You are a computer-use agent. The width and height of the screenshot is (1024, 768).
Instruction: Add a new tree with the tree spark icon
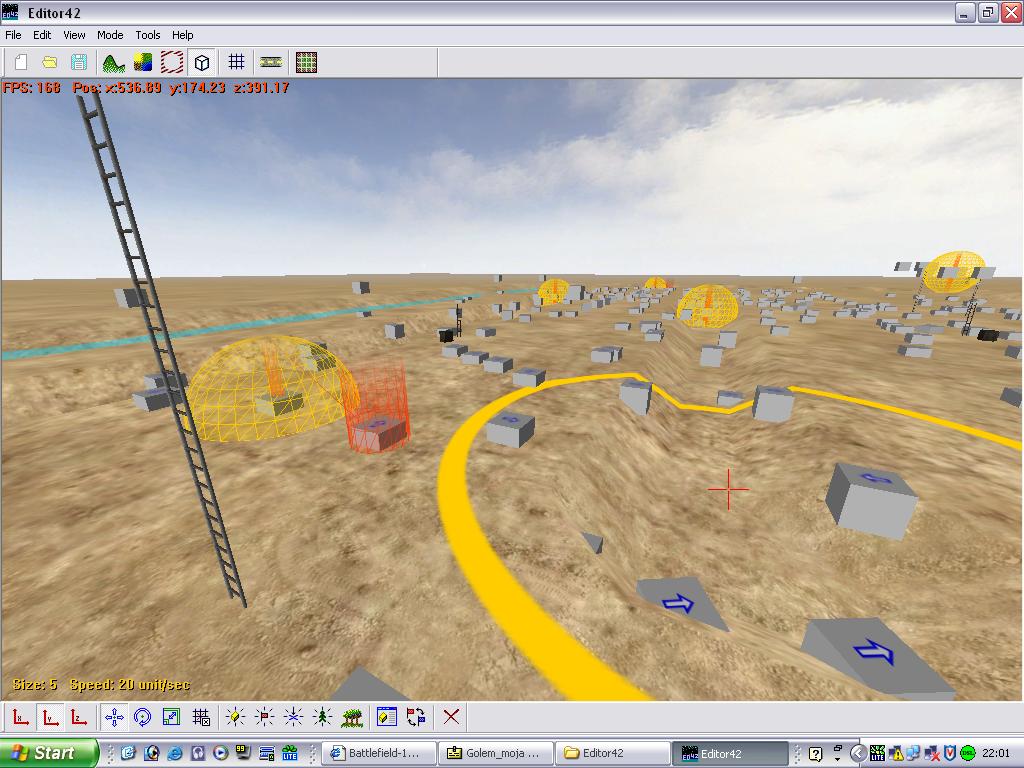click(x=322, y=717)
